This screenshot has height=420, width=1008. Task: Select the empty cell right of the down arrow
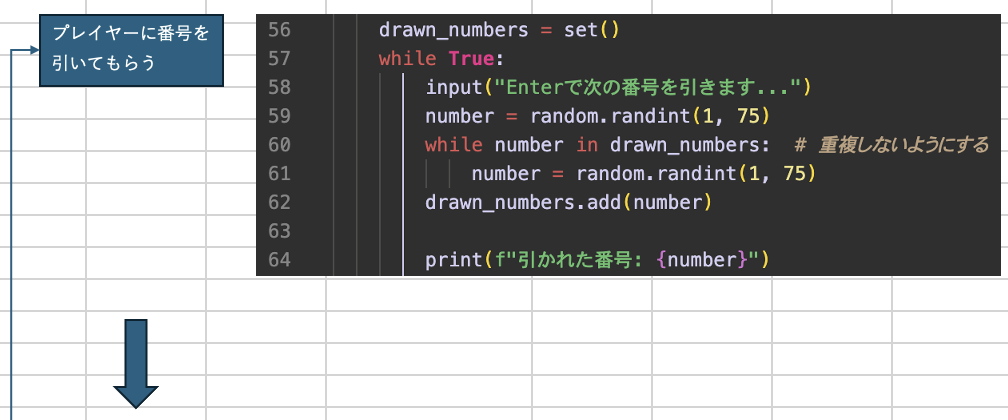coord(266,358)
